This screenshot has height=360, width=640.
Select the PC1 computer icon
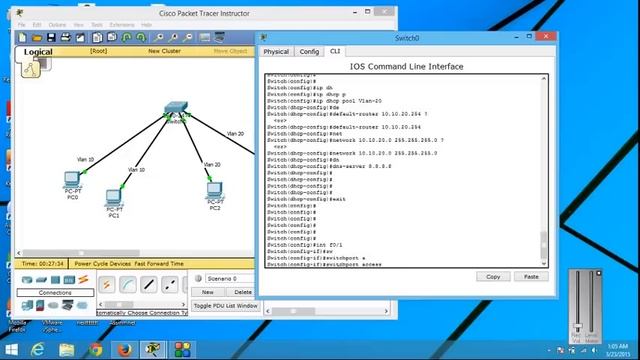coord(114,198)
